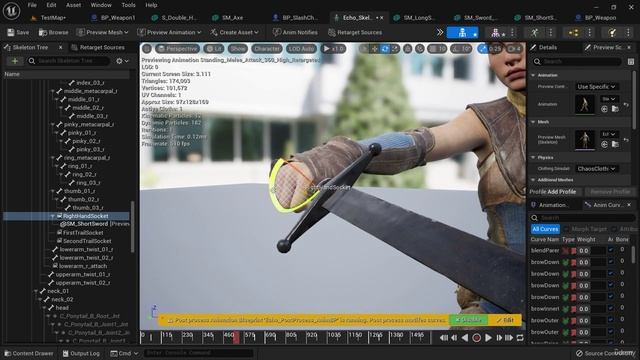The width and height of the screenshot is (640, 360).
Task: Toggle the blendParer curve type icon
Action: pyautogui.click(x=565, y=251)
